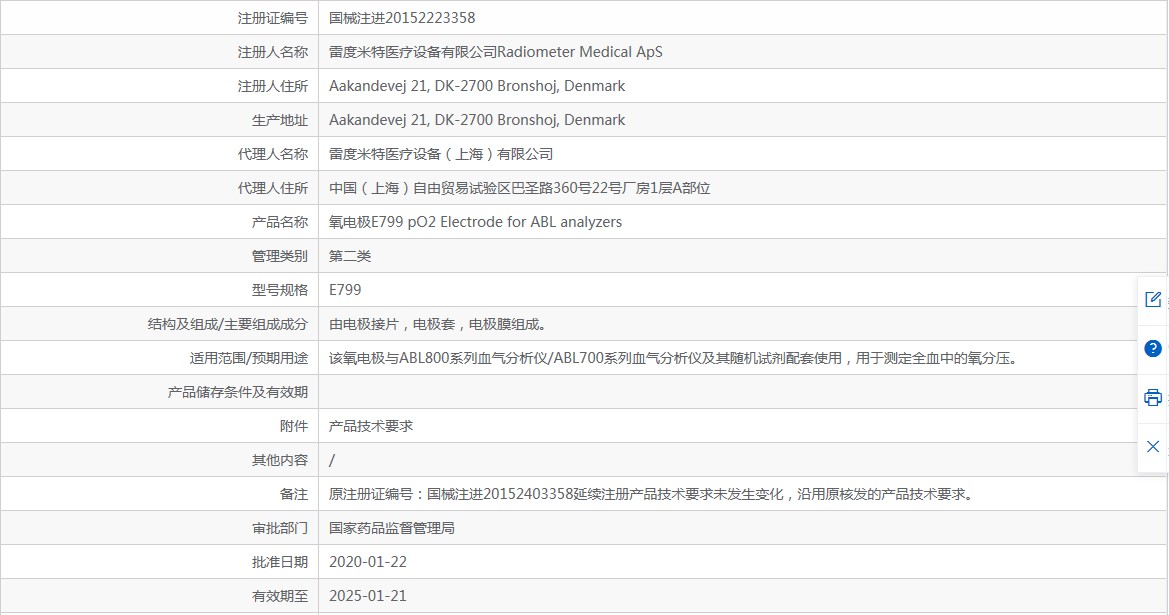The width and height of the screenshot is (1169, 615).
Task: Select registrant name Radiometer Medical ApS
Action: click(579, 52)
